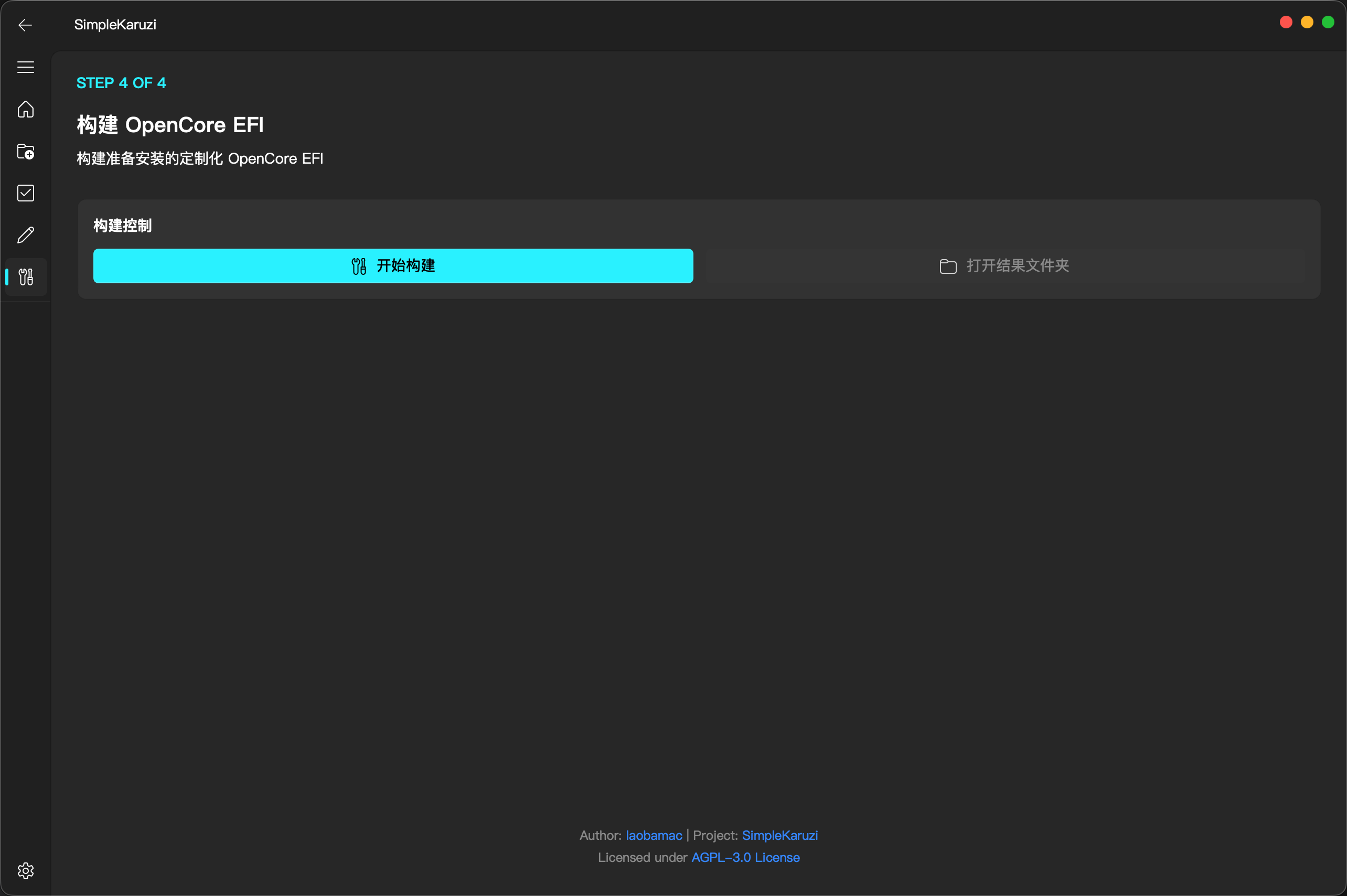This screenshot has height=896, width=1347.
Task: Click the green maximize window dot
Action: point(1328,22)
